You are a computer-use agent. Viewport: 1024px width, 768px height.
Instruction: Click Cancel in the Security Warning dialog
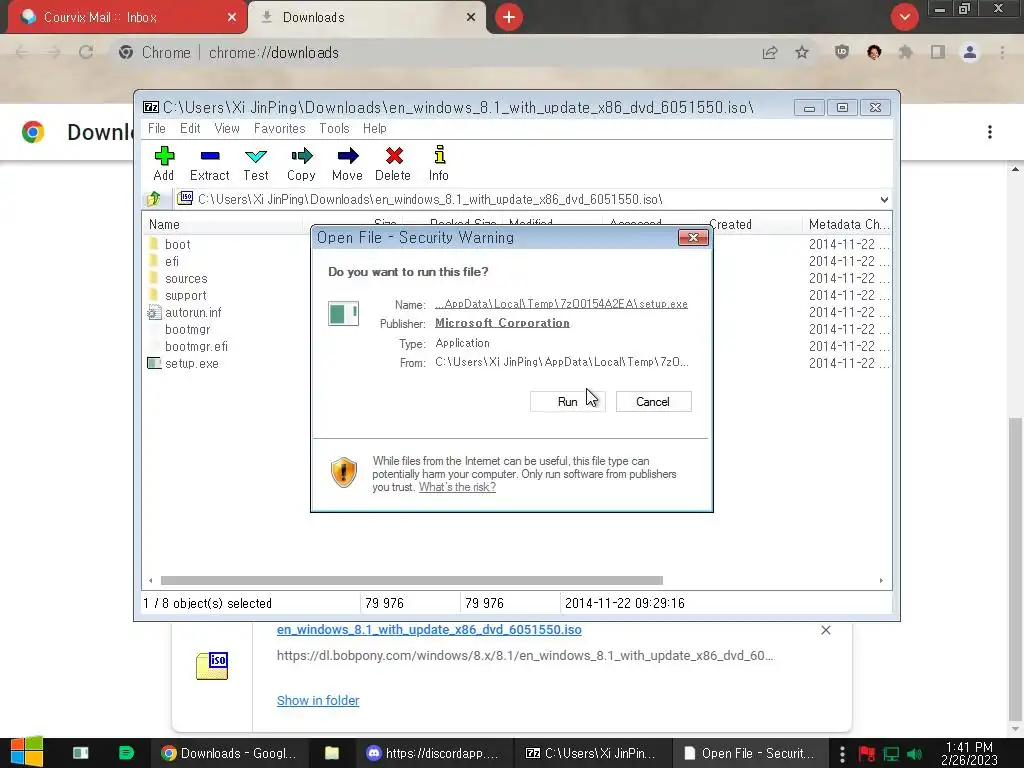(653, 402)
